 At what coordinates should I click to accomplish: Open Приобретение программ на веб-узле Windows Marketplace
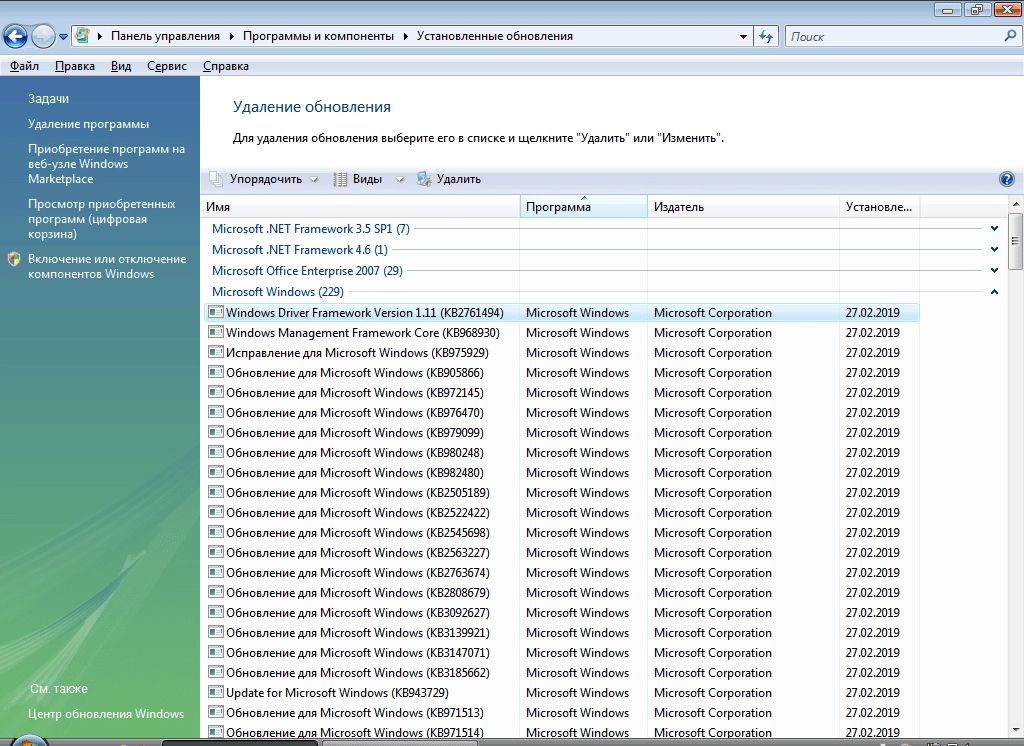coord(106,164)
